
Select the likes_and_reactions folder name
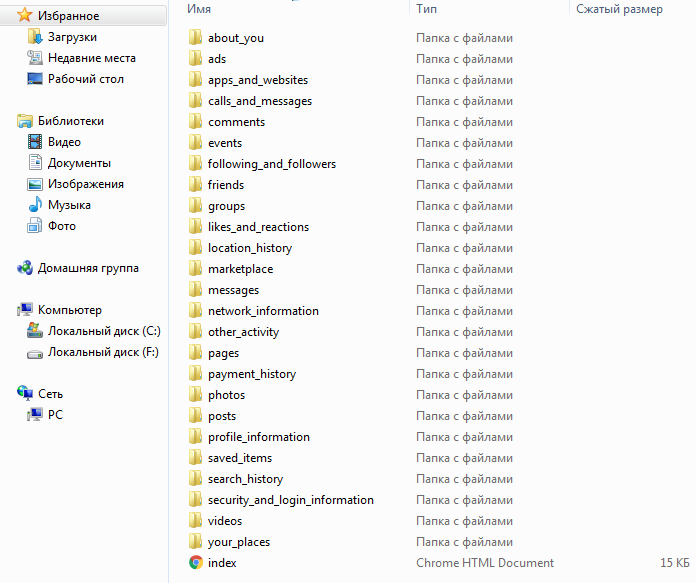pyautogui.click(x=258, y=227)
